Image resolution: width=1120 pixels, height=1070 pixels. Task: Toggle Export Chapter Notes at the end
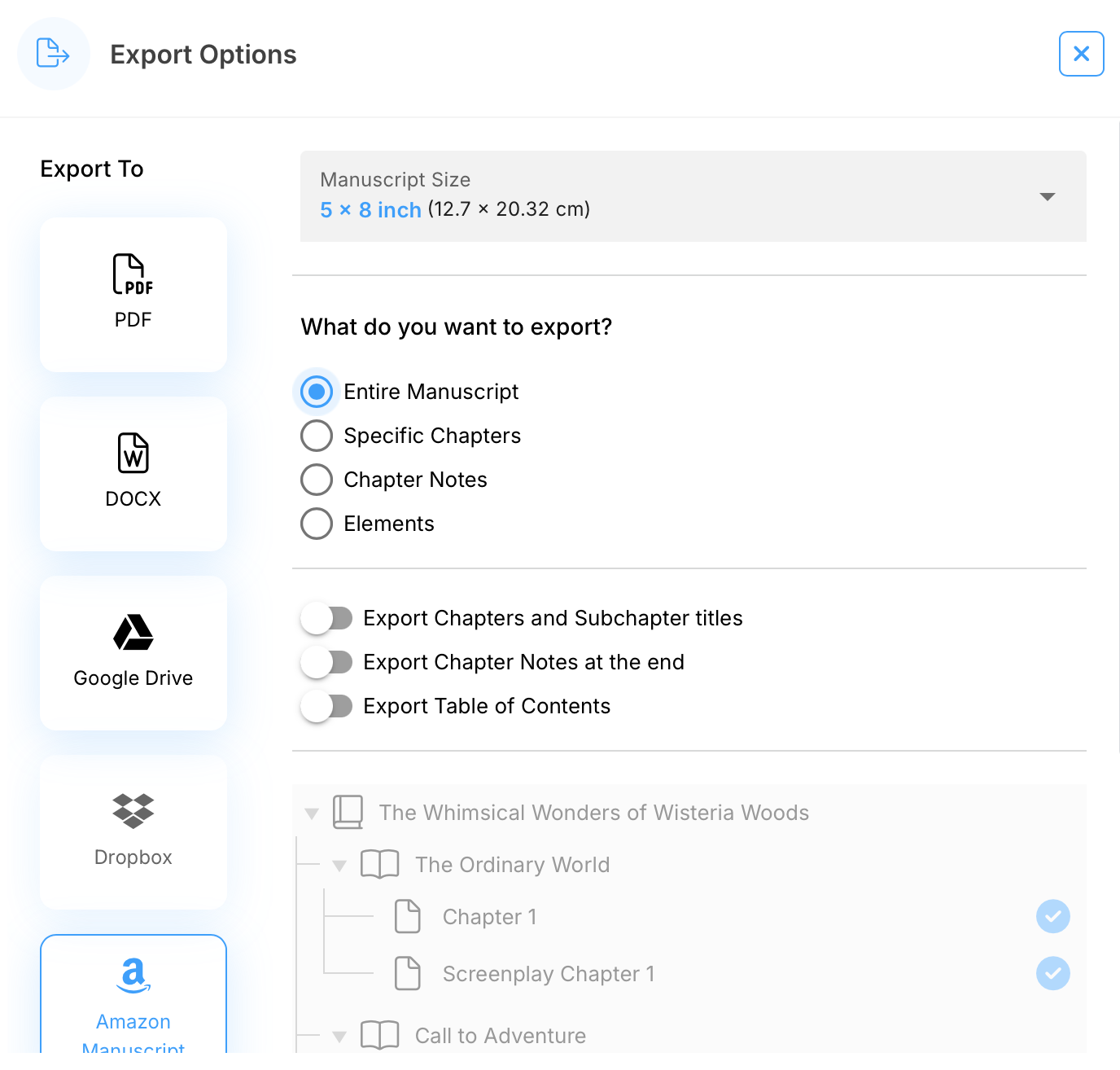pos(326,662)
